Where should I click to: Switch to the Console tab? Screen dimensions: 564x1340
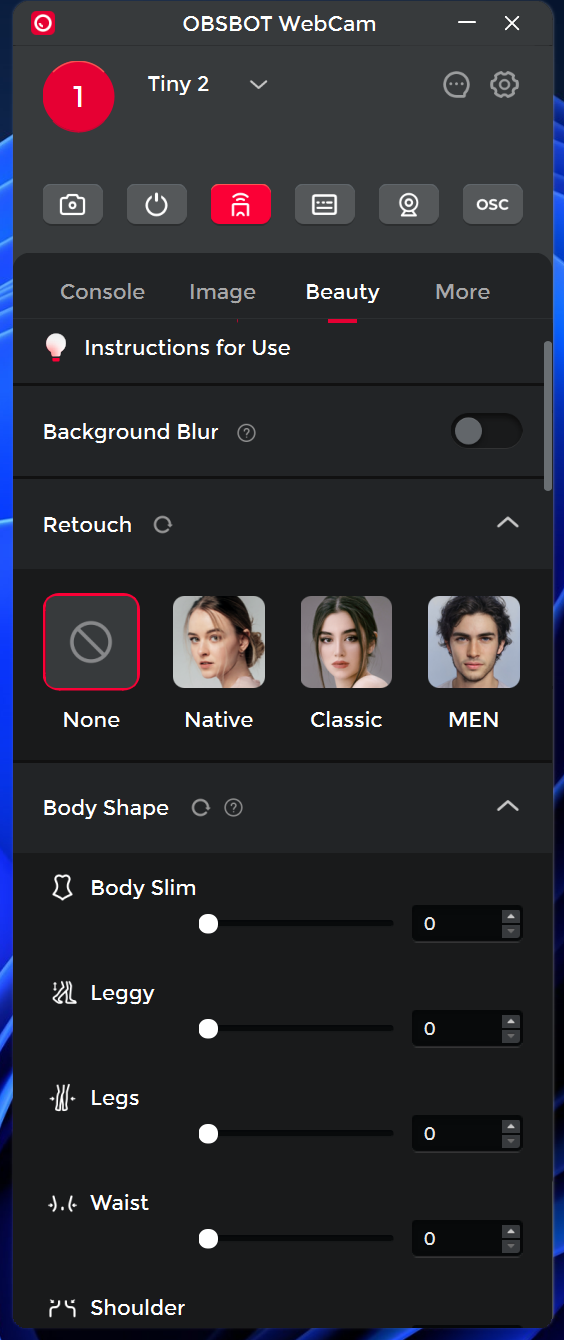103,292
